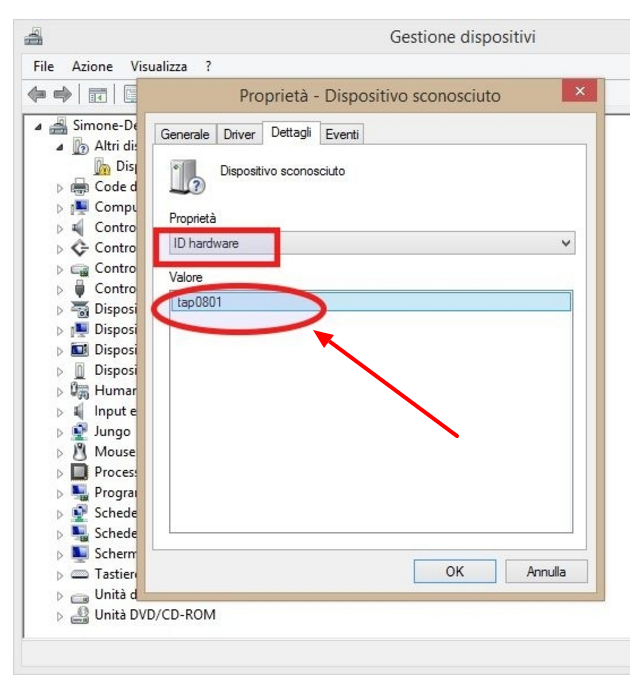630x690 pixels.
Task: Expand the Computer node
Action: 60,208
